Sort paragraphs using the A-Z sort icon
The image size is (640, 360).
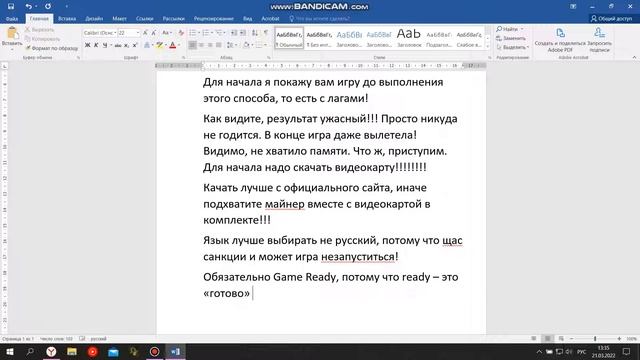[x=255, y=33]
